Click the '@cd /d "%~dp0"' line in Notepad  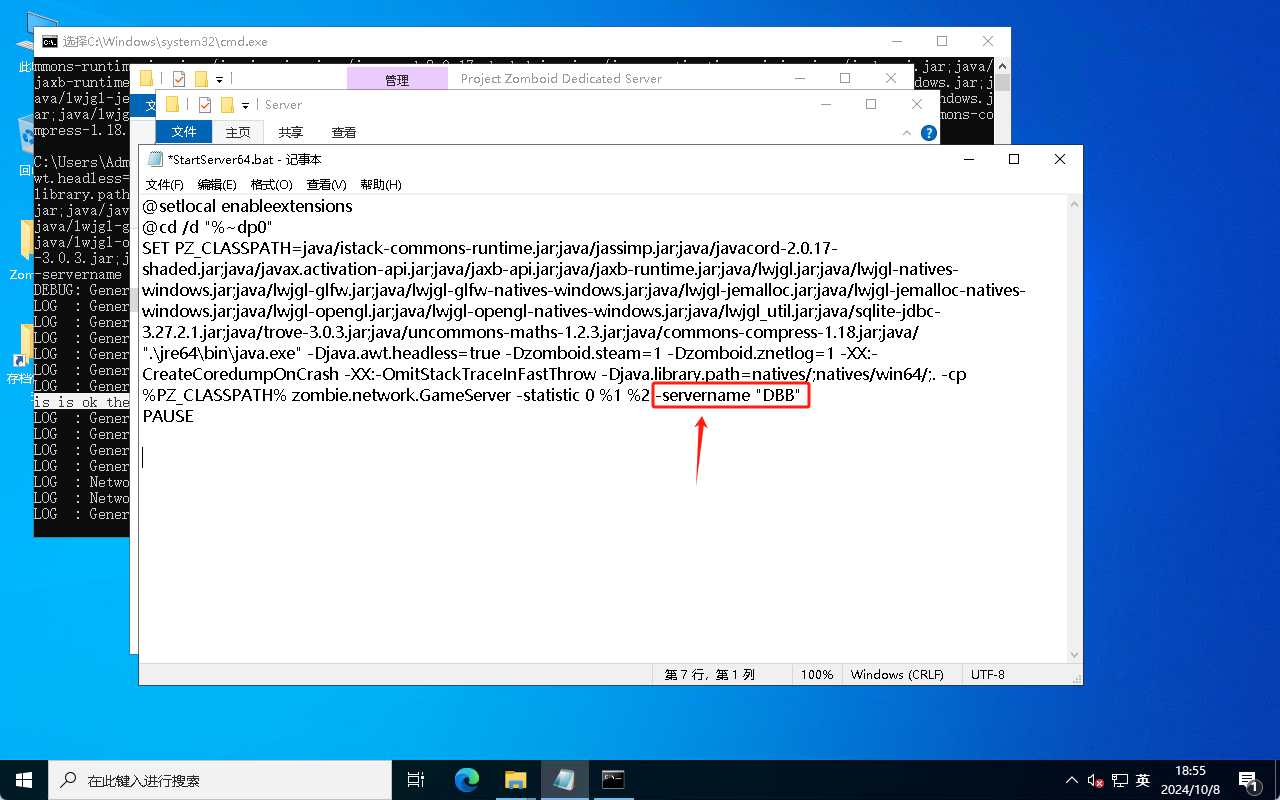pyautogui.click(x=207, y=227)
